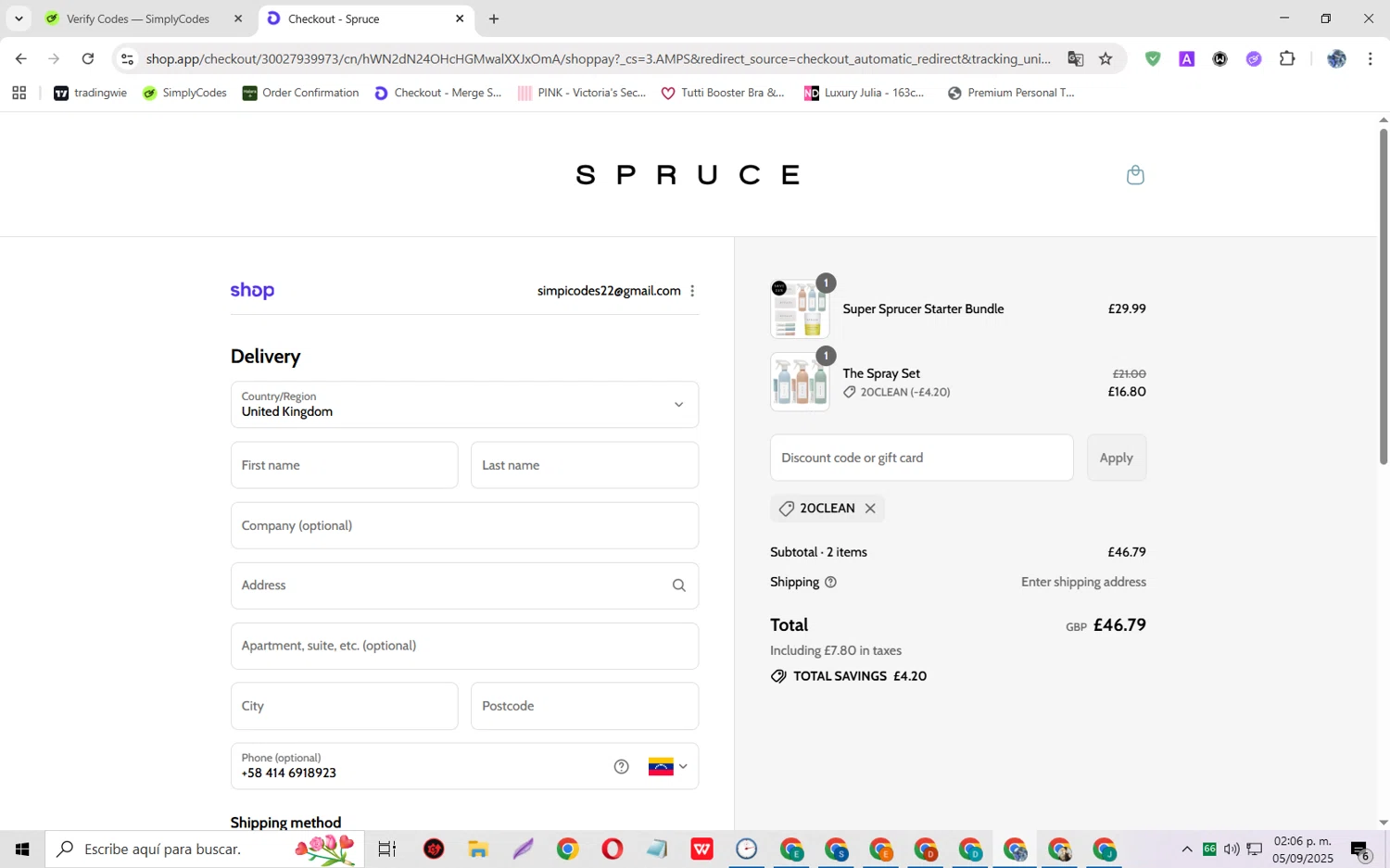Expand the Country/Region dropdown

[x=464, y=405]
